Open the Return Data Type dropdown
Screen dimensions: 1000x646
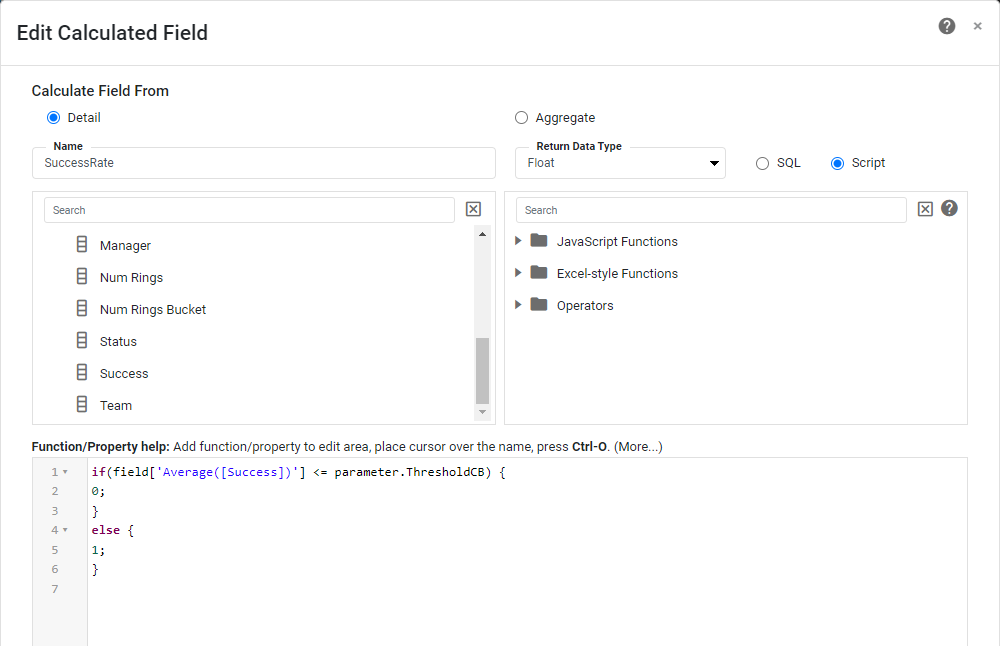click(620, 163)
